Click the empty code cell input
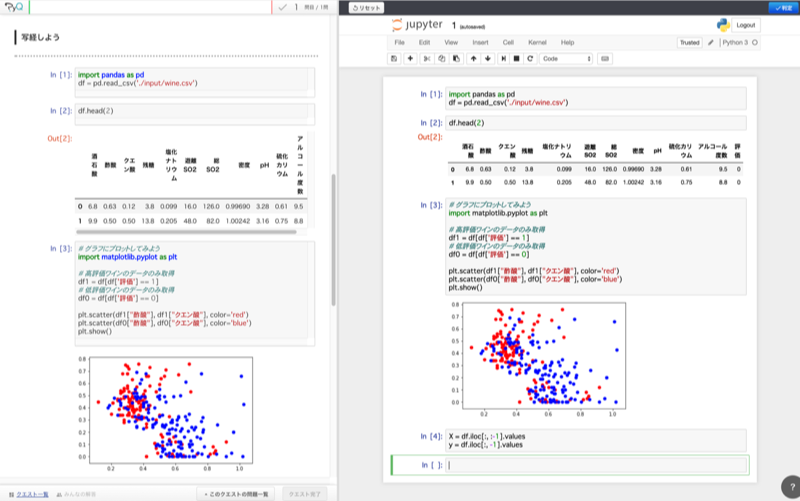 (x=595, y=465)
